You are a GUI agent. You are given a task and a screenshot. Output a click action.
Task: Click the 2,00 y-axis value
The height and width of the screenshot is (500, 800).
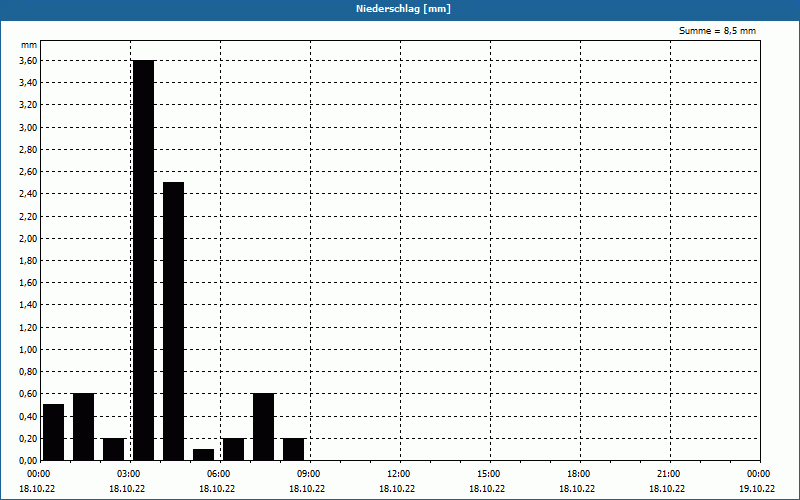[x=28, y=238]
